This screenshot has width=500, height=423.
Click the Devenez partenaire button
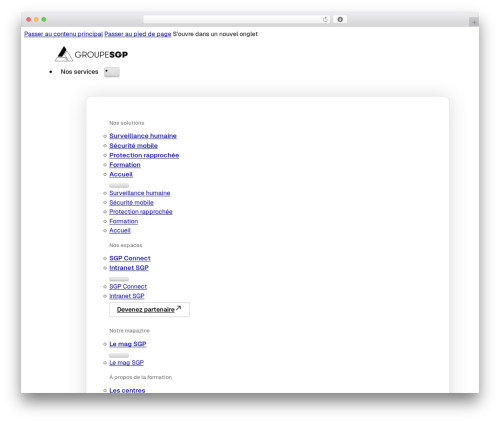point(149,309)
